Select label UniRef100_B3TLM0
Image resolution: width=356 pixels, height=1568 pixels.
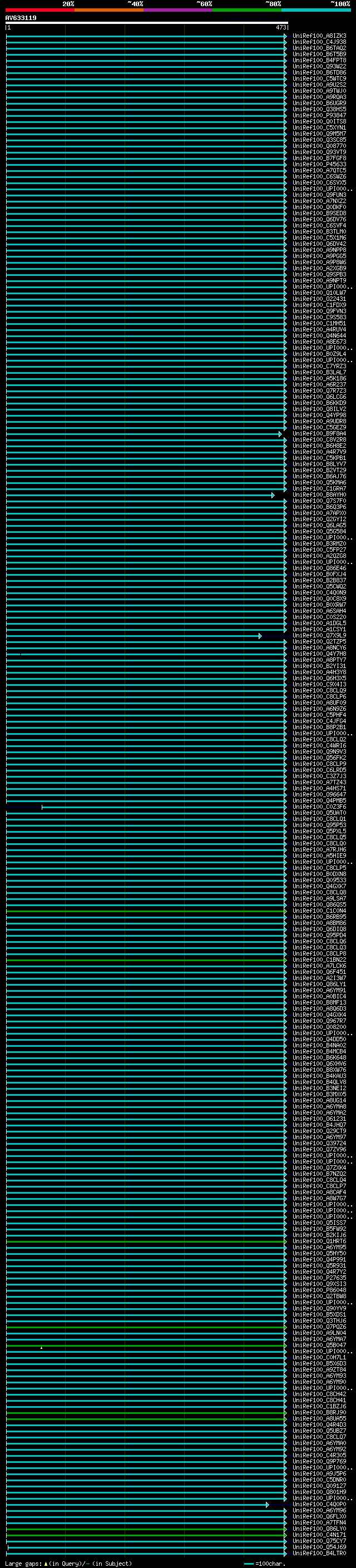[319, 231]
